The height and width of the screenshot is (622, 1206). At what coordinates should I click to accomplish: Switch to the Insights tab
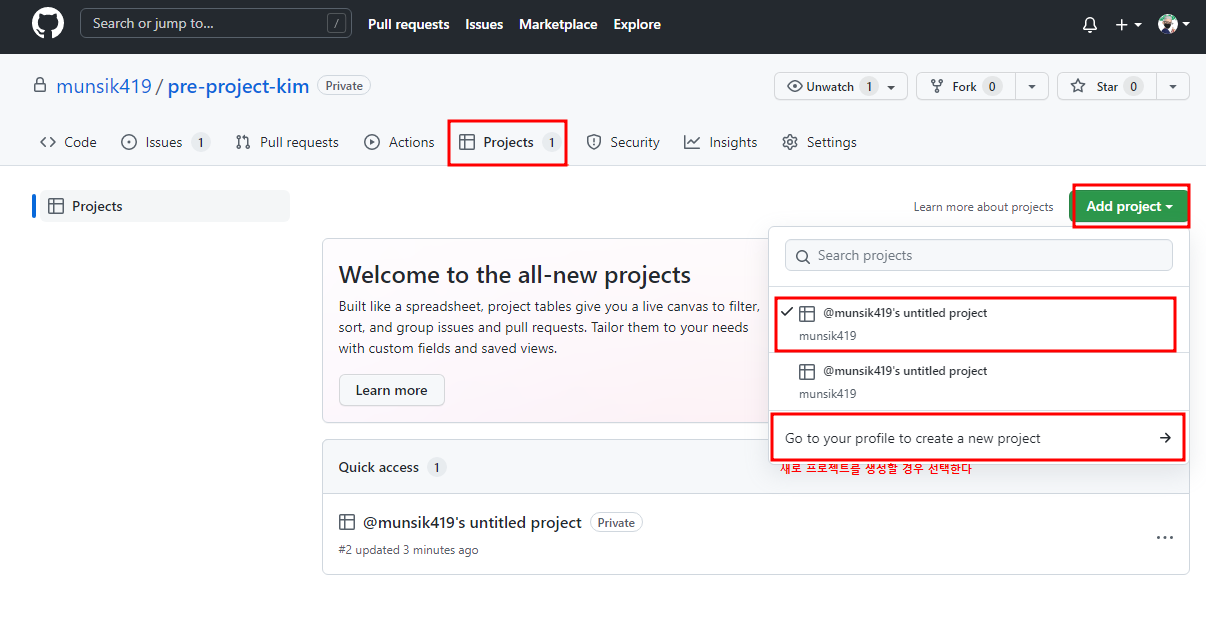(x=721, y=142)
